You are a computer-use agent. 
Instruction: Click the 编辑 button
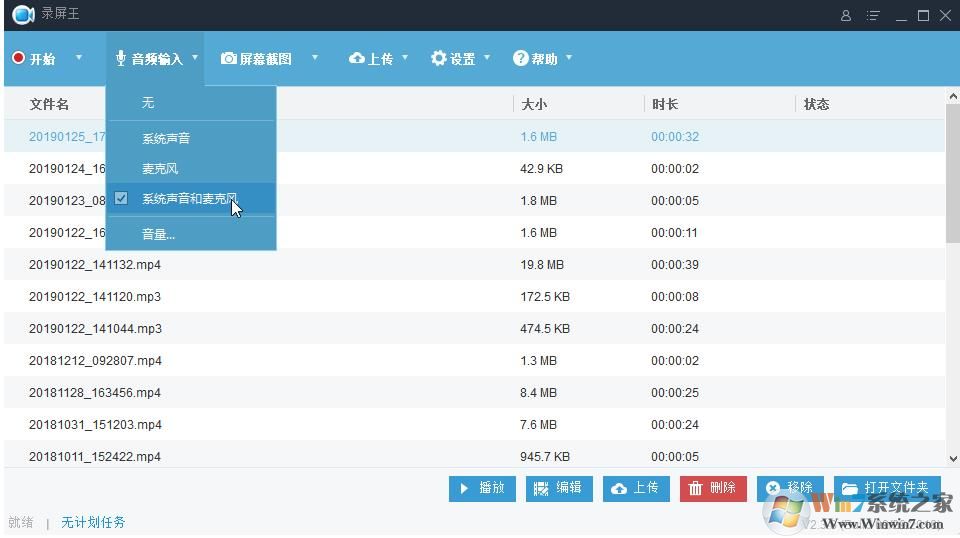[x=559, y=488]
